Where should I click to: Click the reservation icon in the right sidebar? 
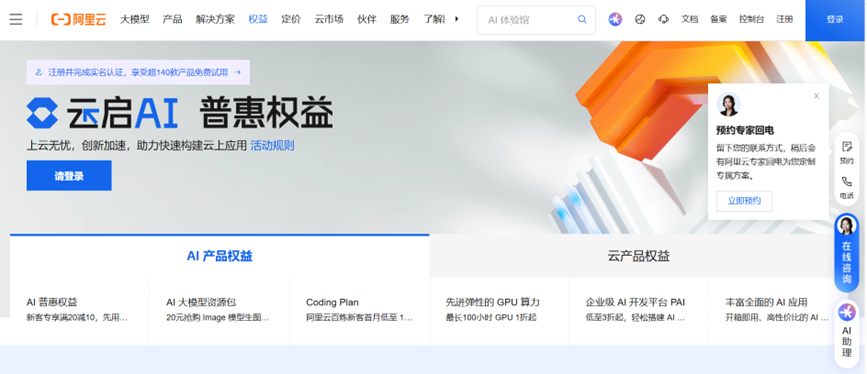coord(846,153)
